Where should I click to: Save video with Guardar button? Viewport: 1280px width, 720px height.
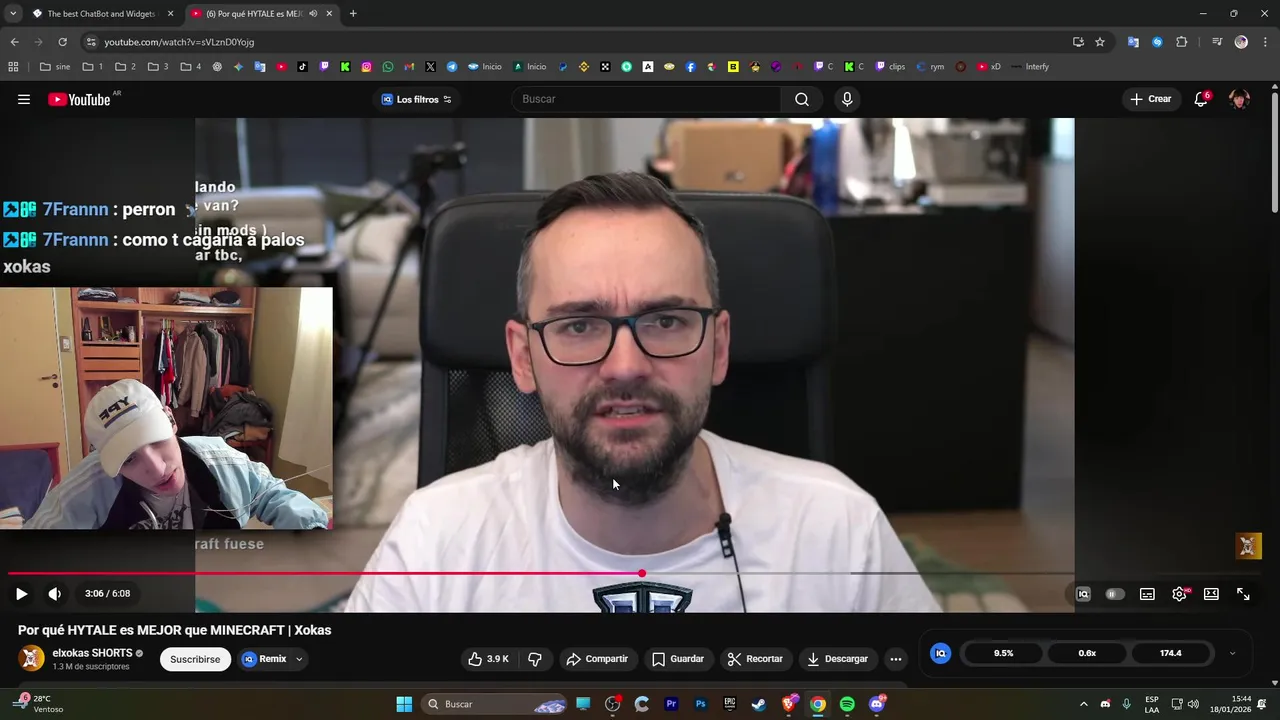pyautogui.click(x=678, y=659)
